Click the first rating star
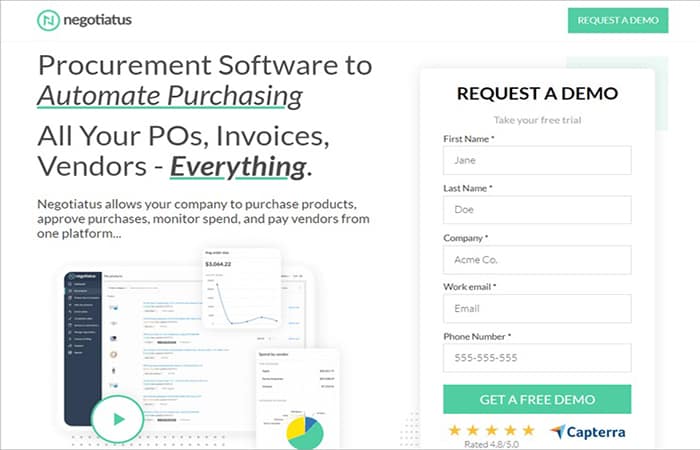 tap(454, 430)
